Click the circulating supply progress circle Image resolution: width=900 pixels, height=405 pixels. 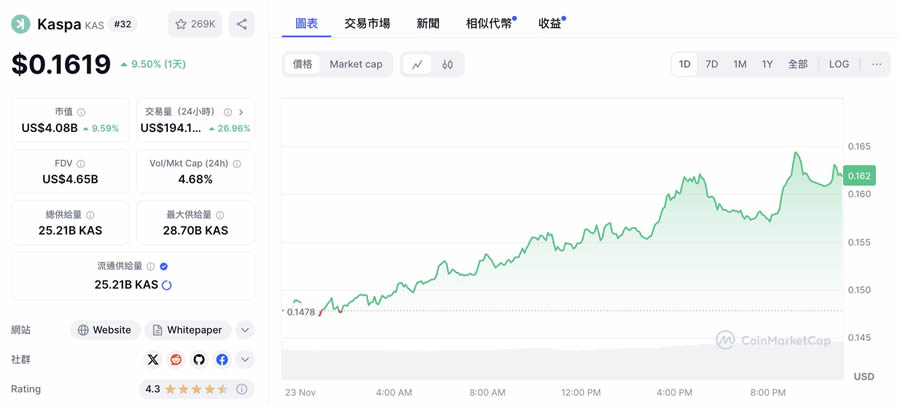click(167, 285)
